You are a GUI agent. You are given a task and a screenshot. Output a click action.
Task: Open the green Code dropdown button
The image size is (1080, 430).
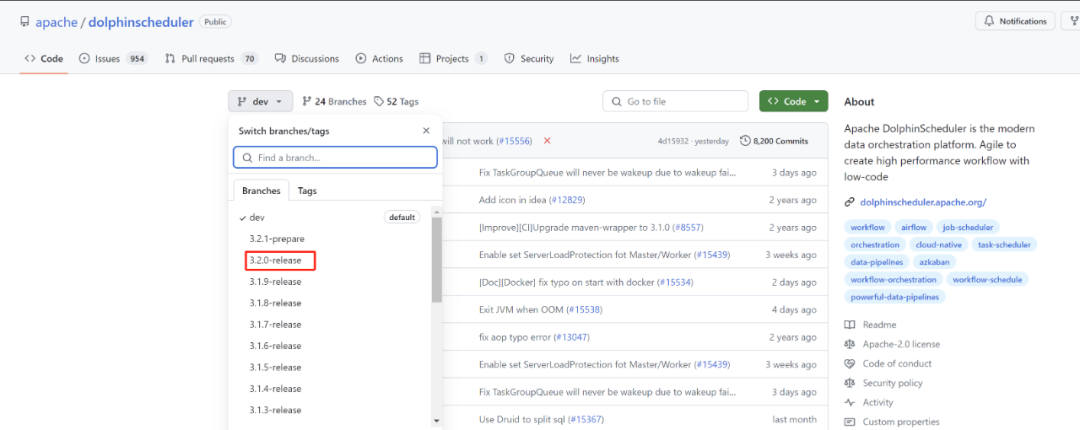point(793,101)
